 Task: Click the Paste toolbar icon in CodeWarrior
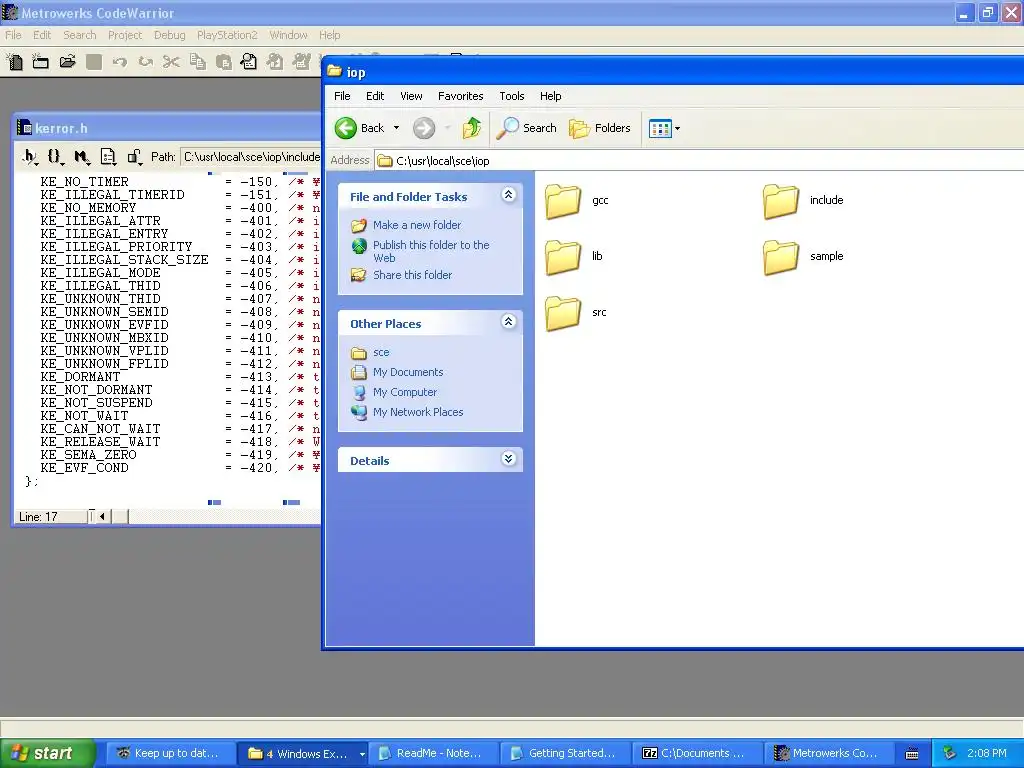pyautogui.click(x=223, y=62)
